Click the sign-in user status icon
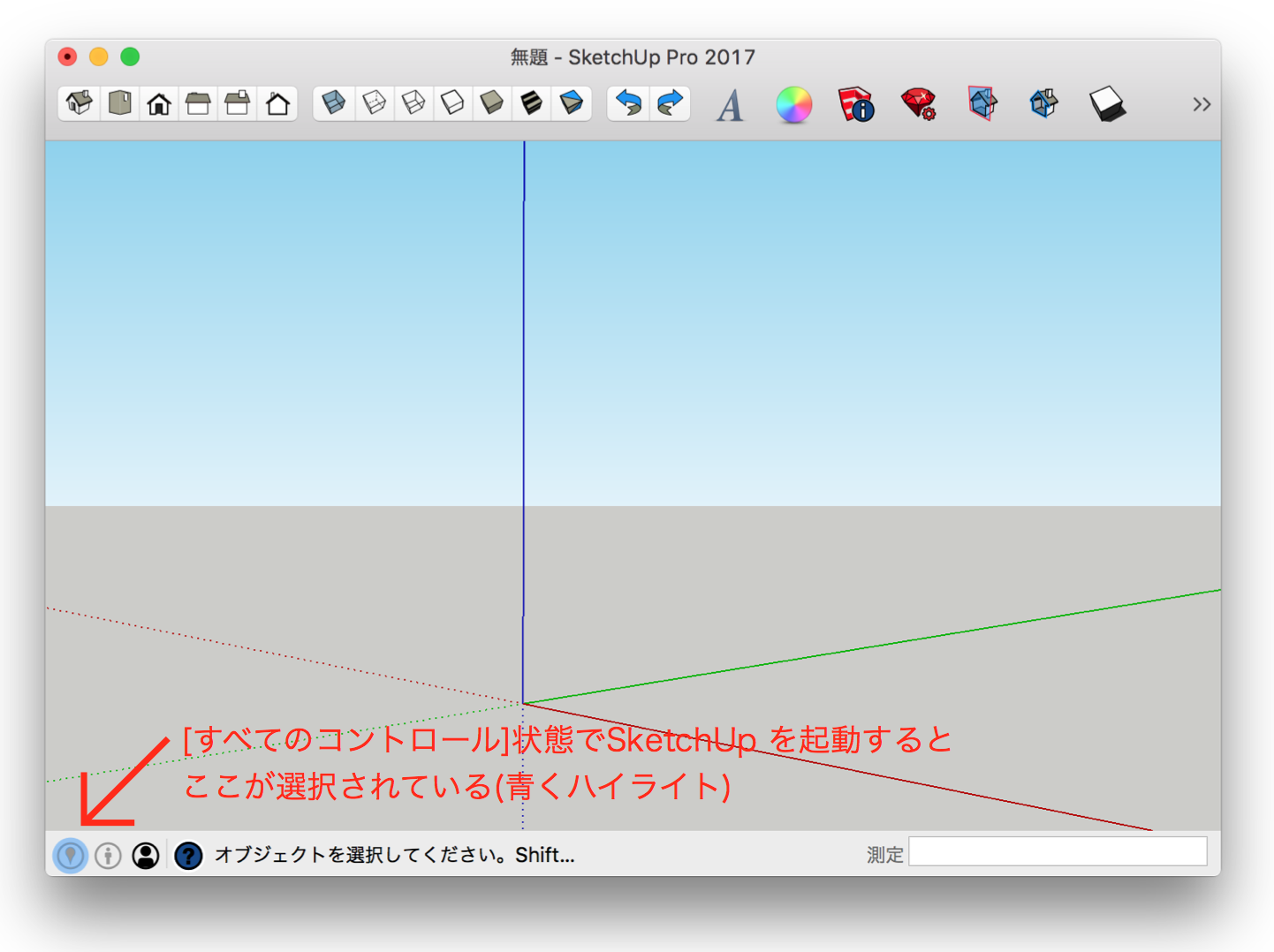The width and height of the screenshot is (1274, 952). click(x=146, y=855)
